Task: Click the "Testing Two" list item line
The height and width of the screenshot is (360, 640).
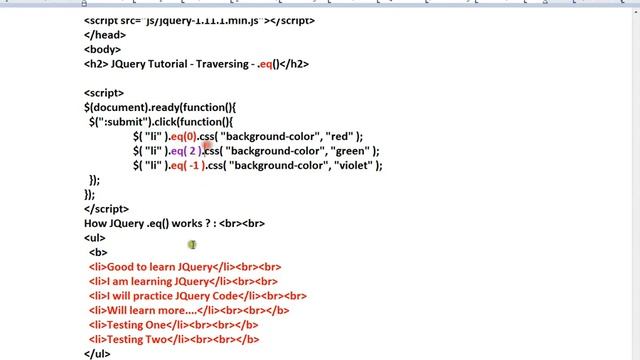Action: pos(174,339)
